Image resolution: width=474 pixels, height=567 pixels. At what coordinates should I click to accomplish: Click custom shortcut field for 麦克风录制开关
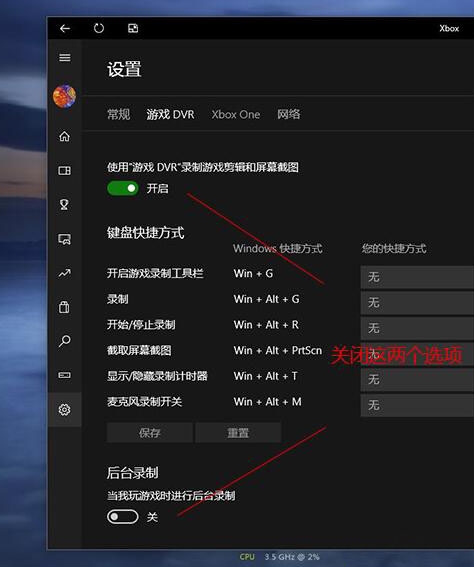(x=417, y=405)
